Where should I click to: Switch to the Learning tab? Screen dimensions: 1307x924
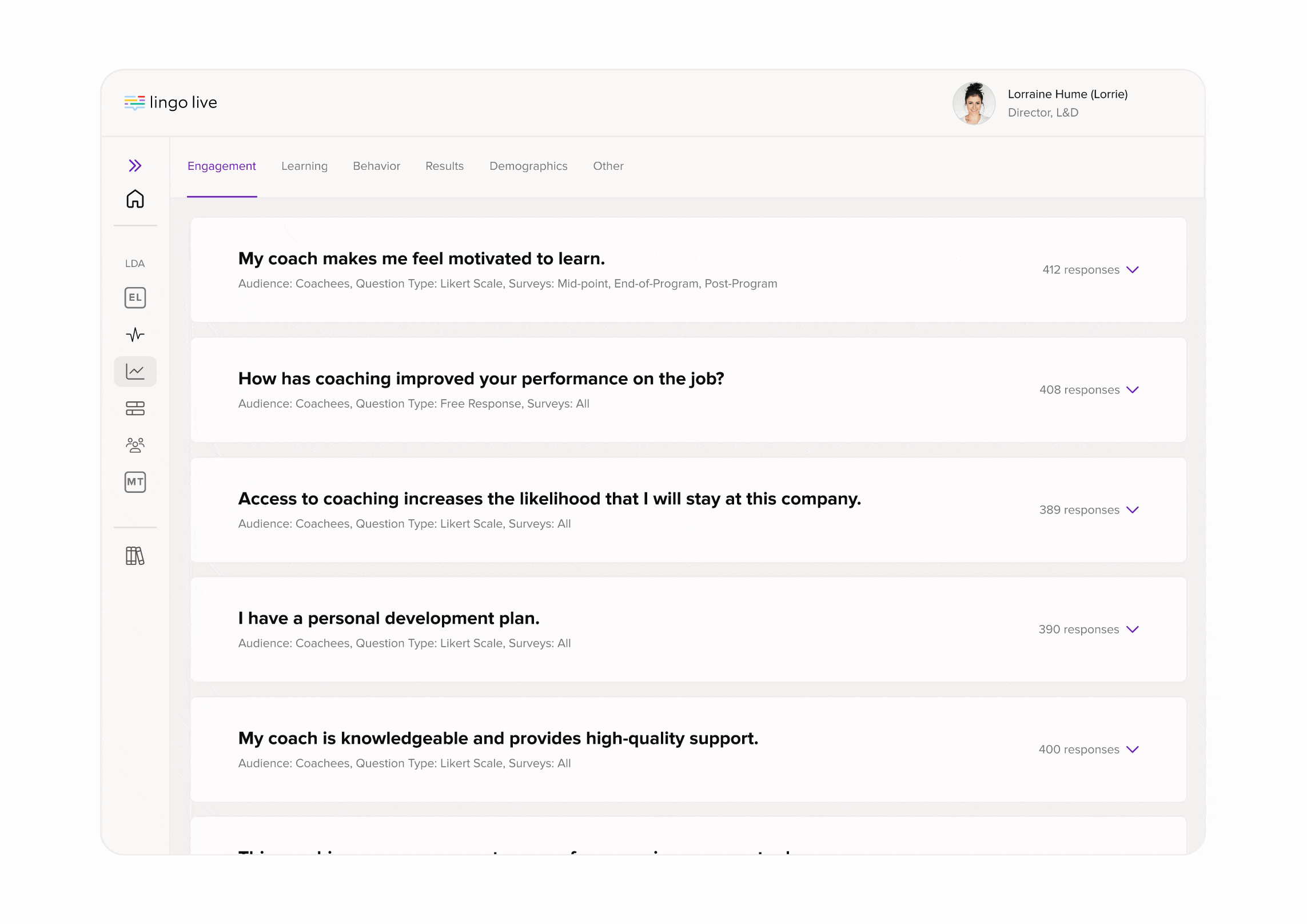coord(304,166)
